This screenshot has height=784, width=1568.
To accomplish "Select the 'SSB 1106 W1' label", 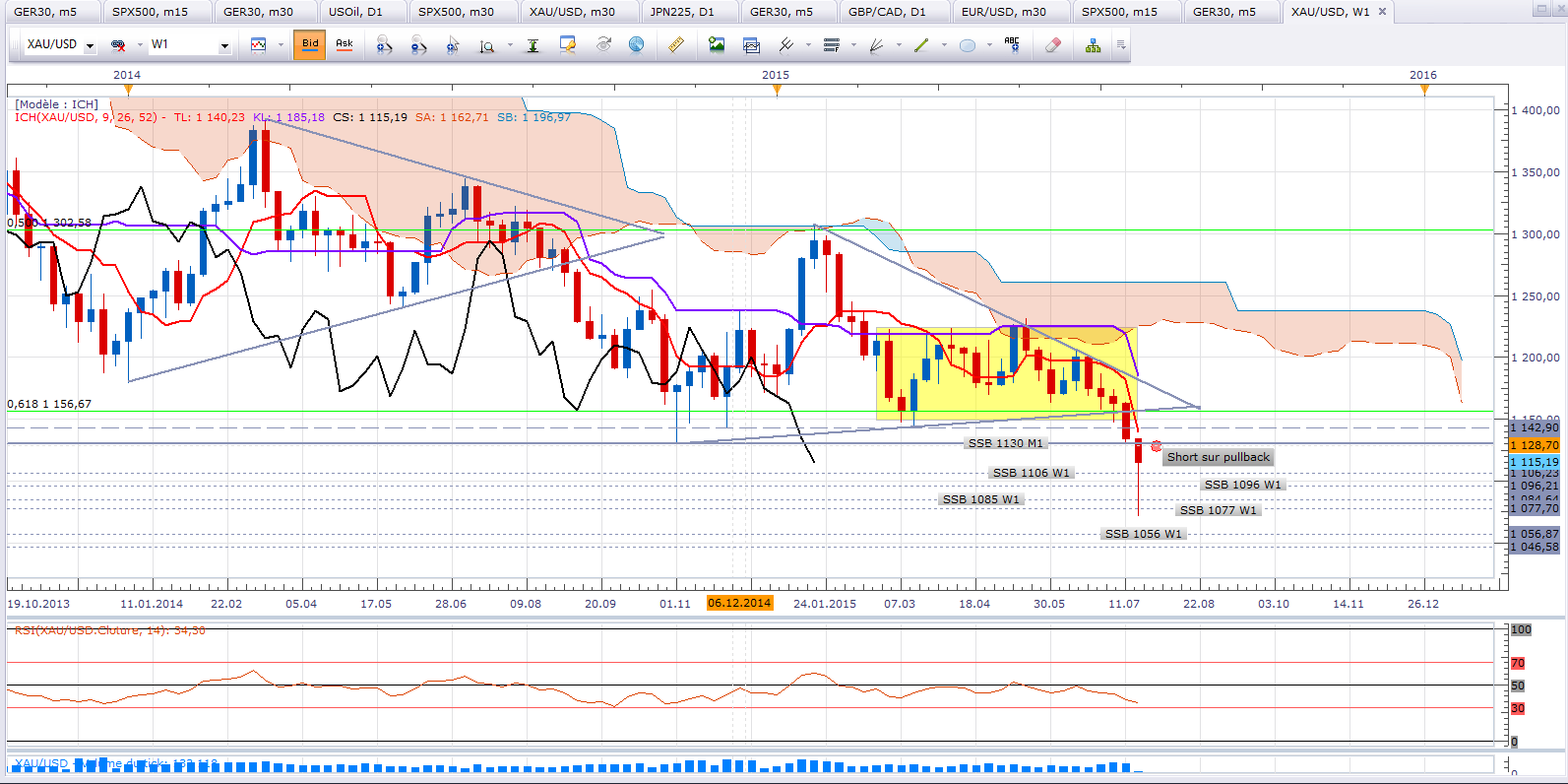I will click(1031, 473).
